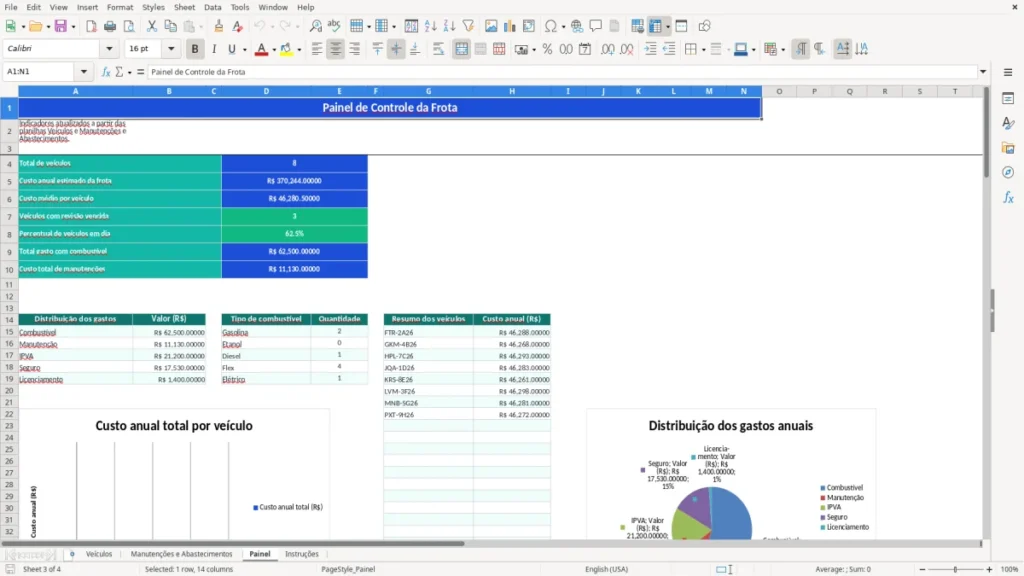Image resolution: width=1024 pixels, height=576 pixels.
Task: Open the Font Name dropdown
Action: pos(109,49)
